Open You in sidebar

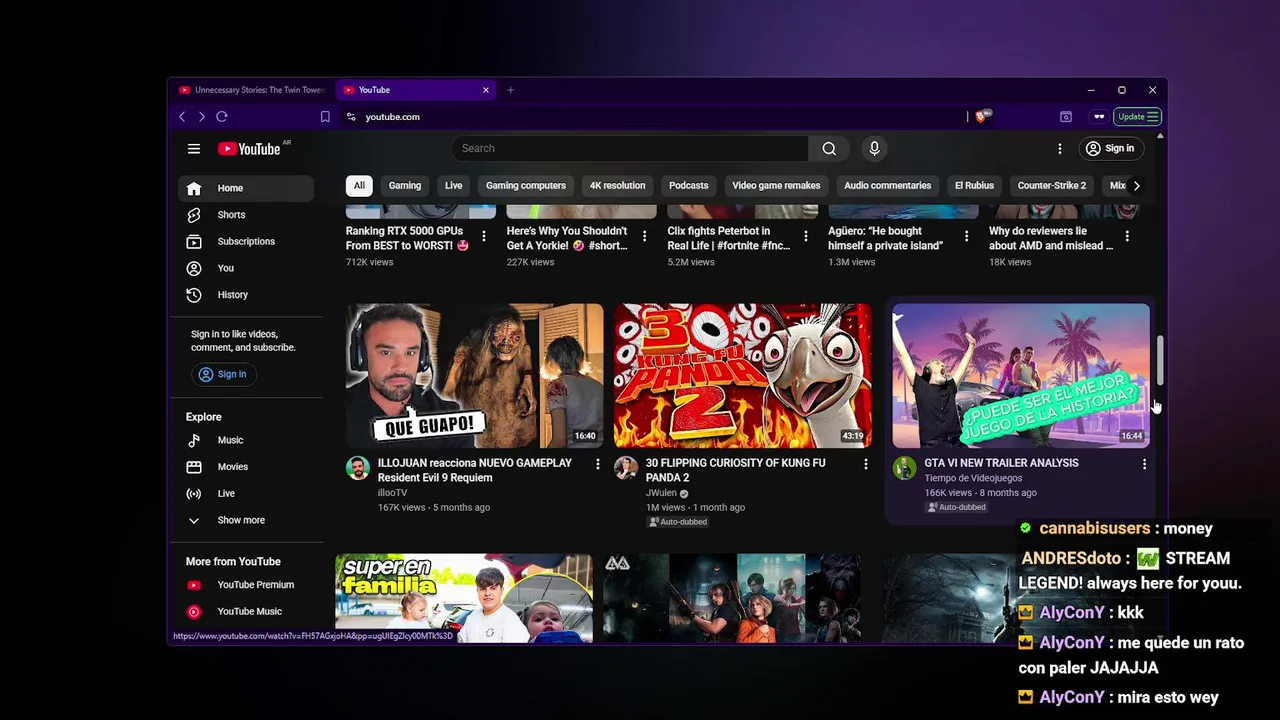246,268
